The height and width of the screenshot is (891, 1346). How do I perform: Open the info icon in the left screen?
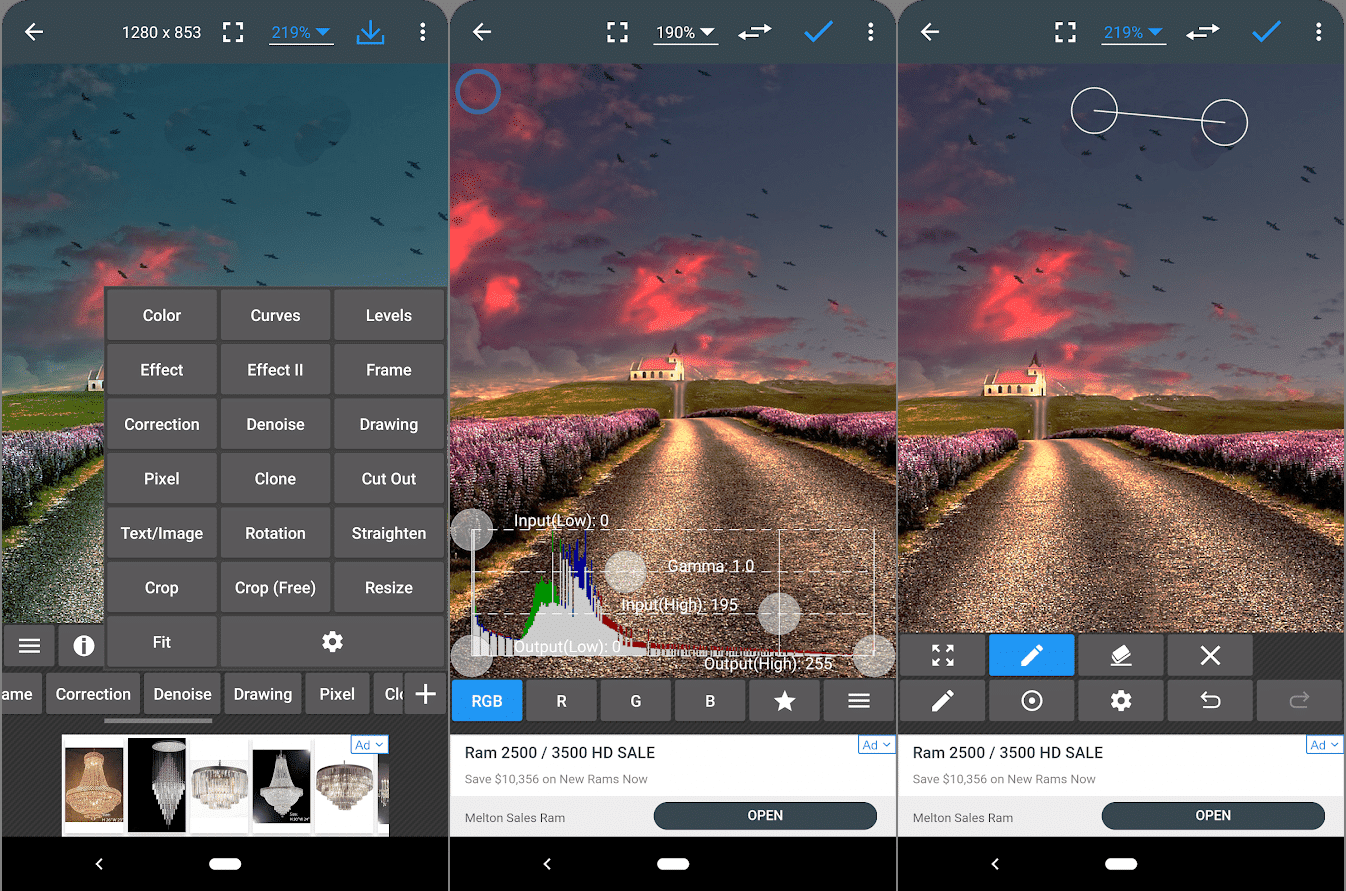[83, 646]
